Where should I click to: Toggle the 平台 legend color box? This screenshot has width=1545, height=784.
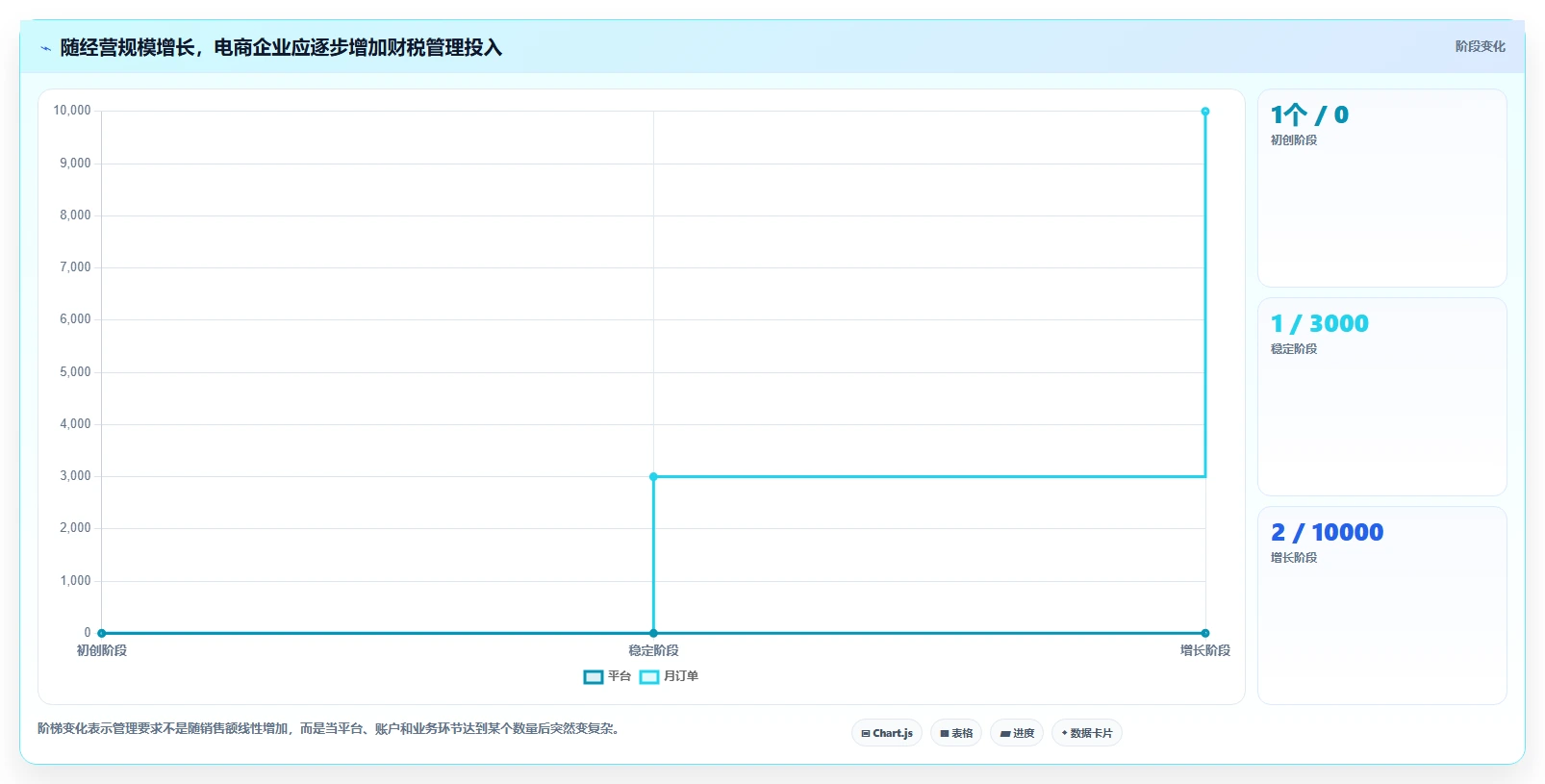[594, 677]
